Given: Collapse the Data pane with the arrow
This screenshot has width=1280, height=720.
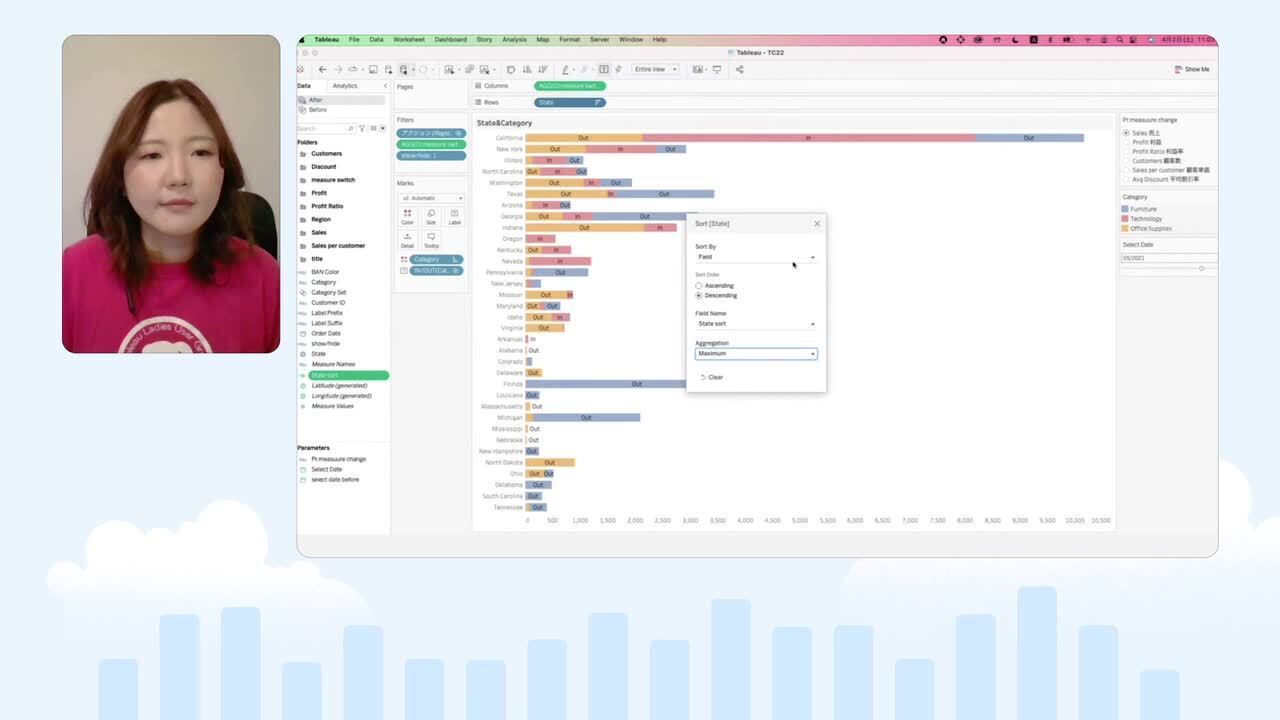Looking at the screenshot, I should pyautogui.click(x=385, y=86).
